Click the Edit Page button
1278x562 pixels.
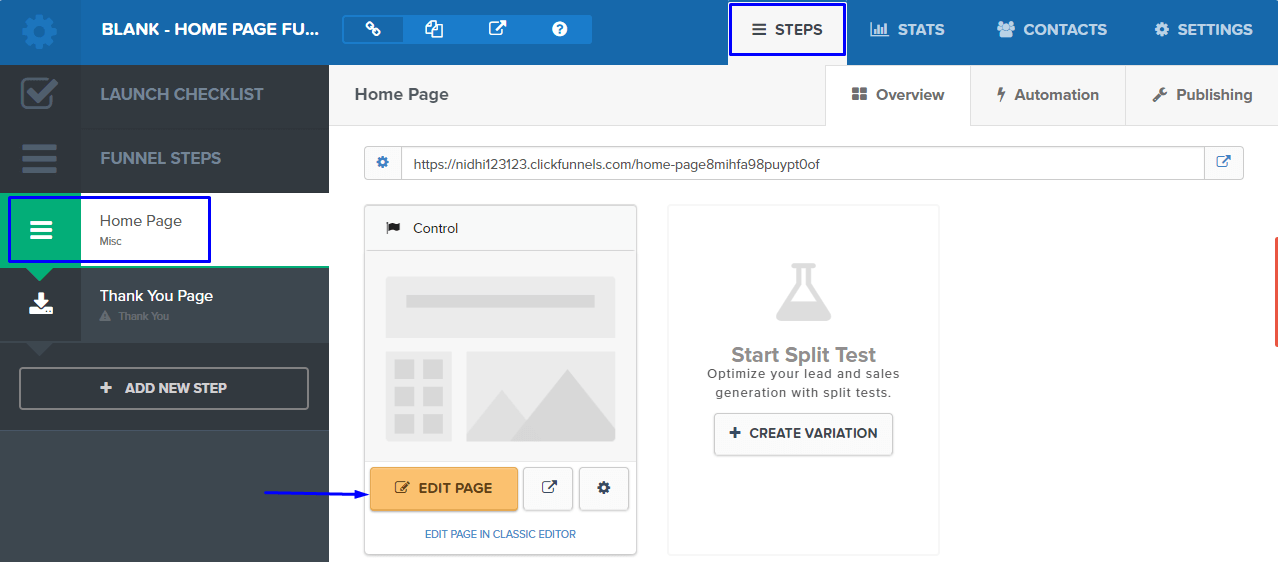click(x=444, y=488)
